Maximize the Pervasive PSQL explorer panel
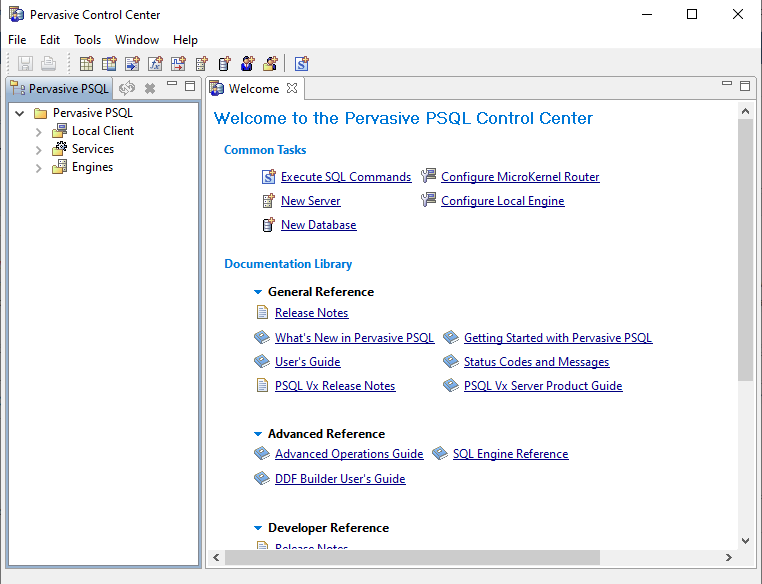 click(190, 86)
